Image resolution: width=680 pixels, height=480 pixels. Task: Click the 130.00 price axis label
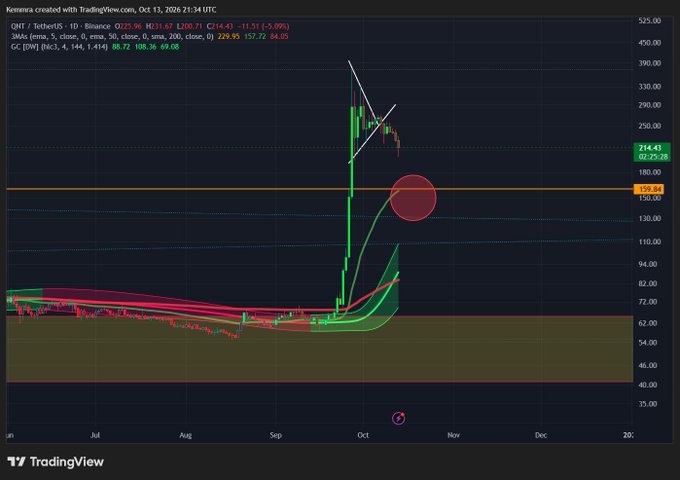pyautogui.click(x=650, y=218)
